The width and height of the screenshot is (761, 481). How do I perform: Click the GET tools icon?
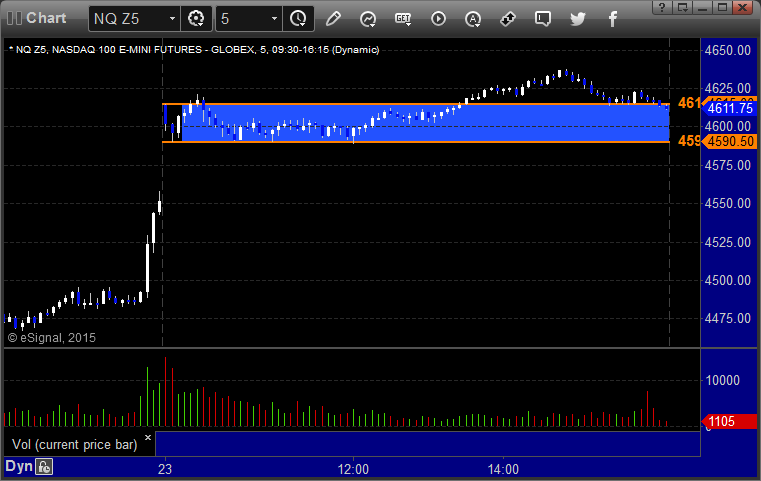click(403, 18)
